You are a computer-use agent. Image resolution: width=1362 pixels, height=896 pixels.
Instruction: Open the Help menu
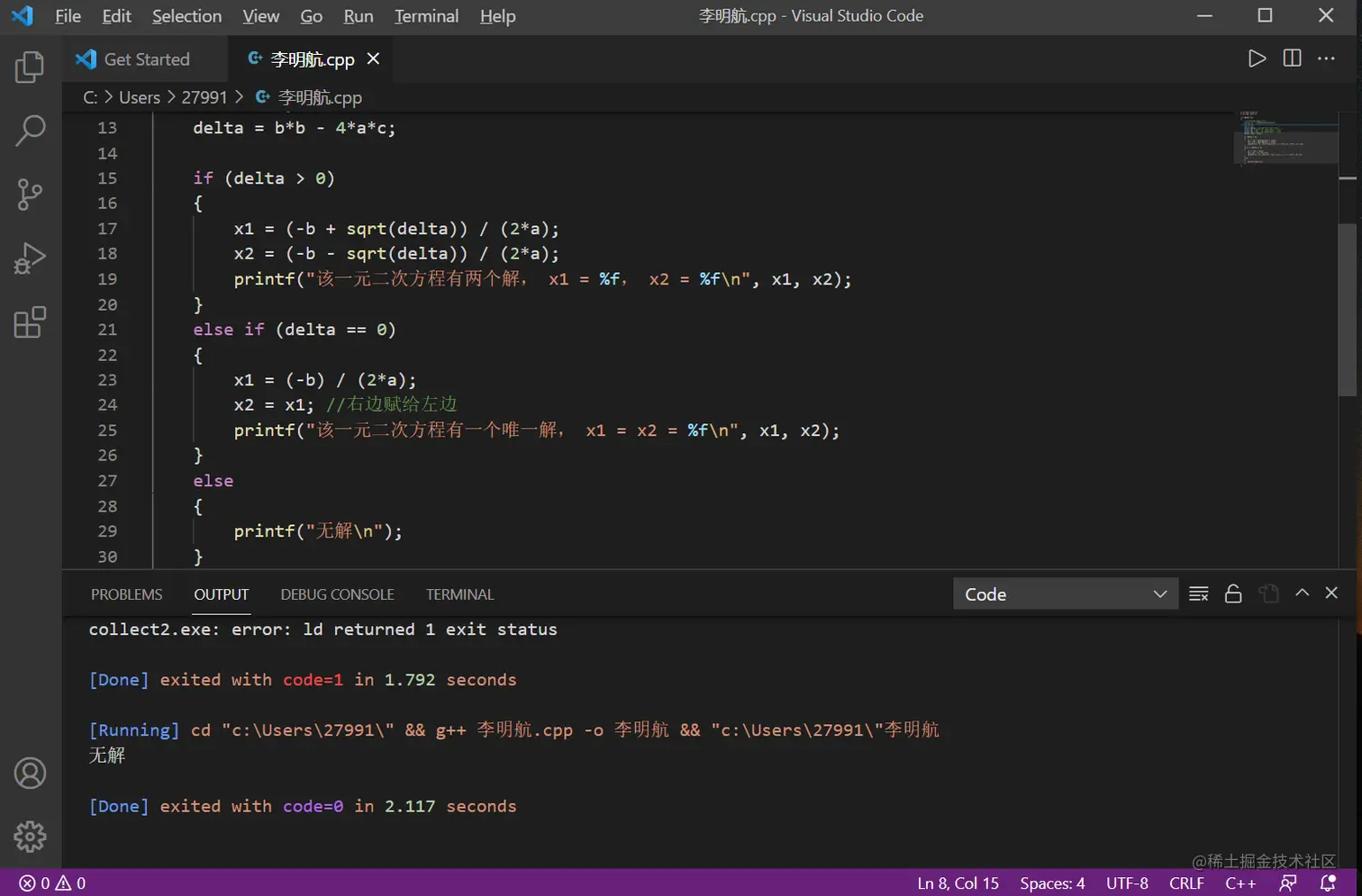click(x=497, y=16)
